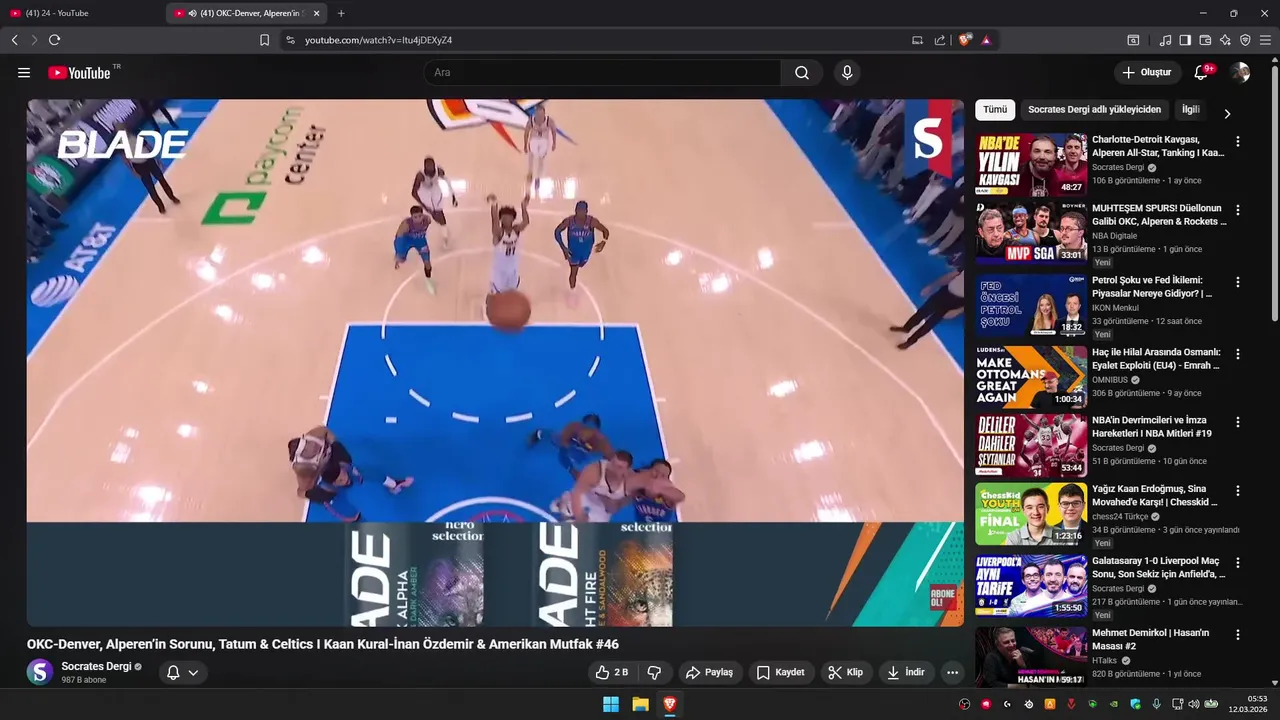The height and width of the screenshot is (720, 1280).
Task: Open options menu for MUHTEŞEM SPURS video
Action: 1238,211
